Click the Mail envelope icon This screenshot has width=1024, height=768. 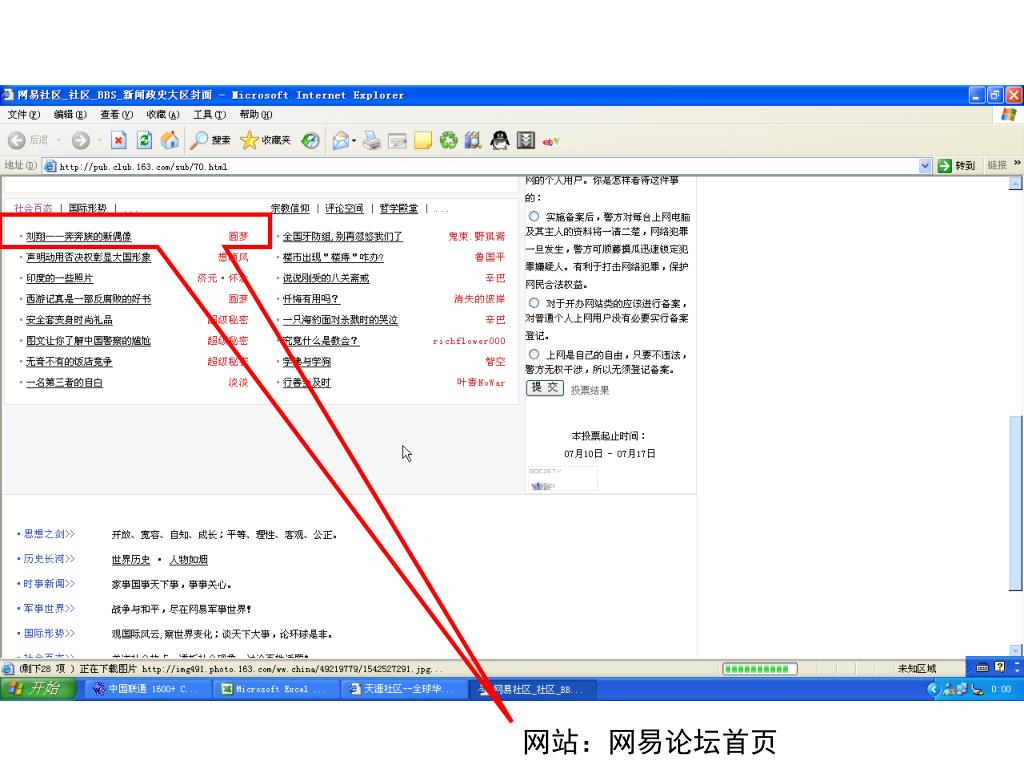point(340,140)
